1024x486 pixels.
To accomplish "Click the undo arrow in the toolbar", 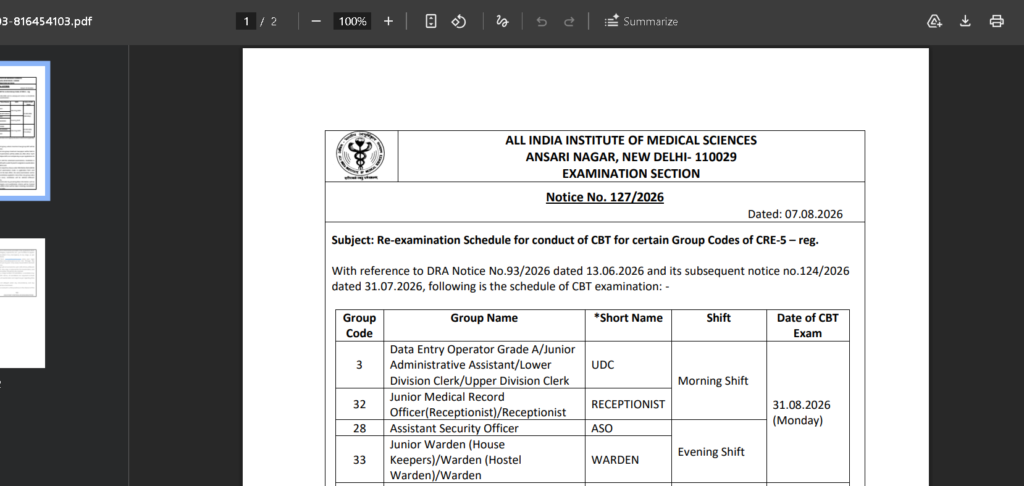I will click(541, 22).
